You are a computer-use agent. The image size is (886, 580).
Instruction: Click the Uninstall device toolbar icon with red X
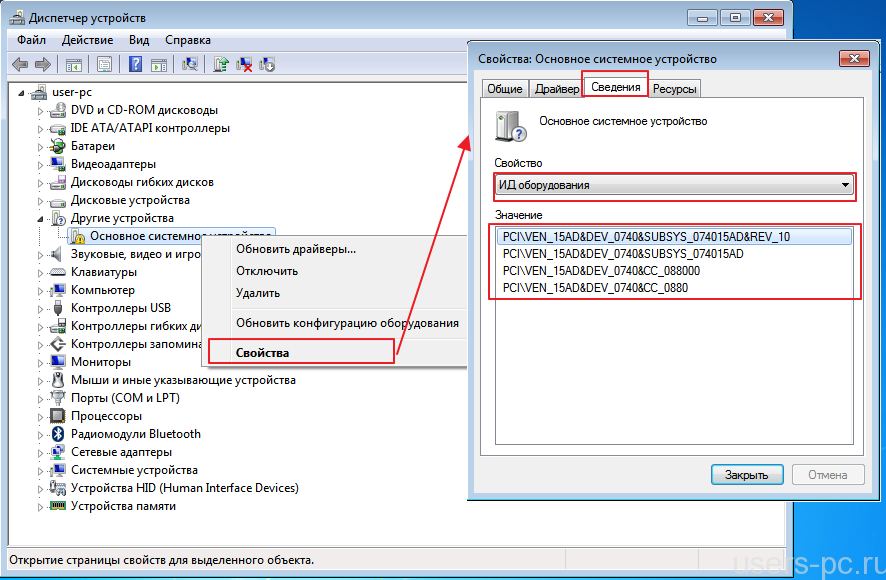point(245,65)
